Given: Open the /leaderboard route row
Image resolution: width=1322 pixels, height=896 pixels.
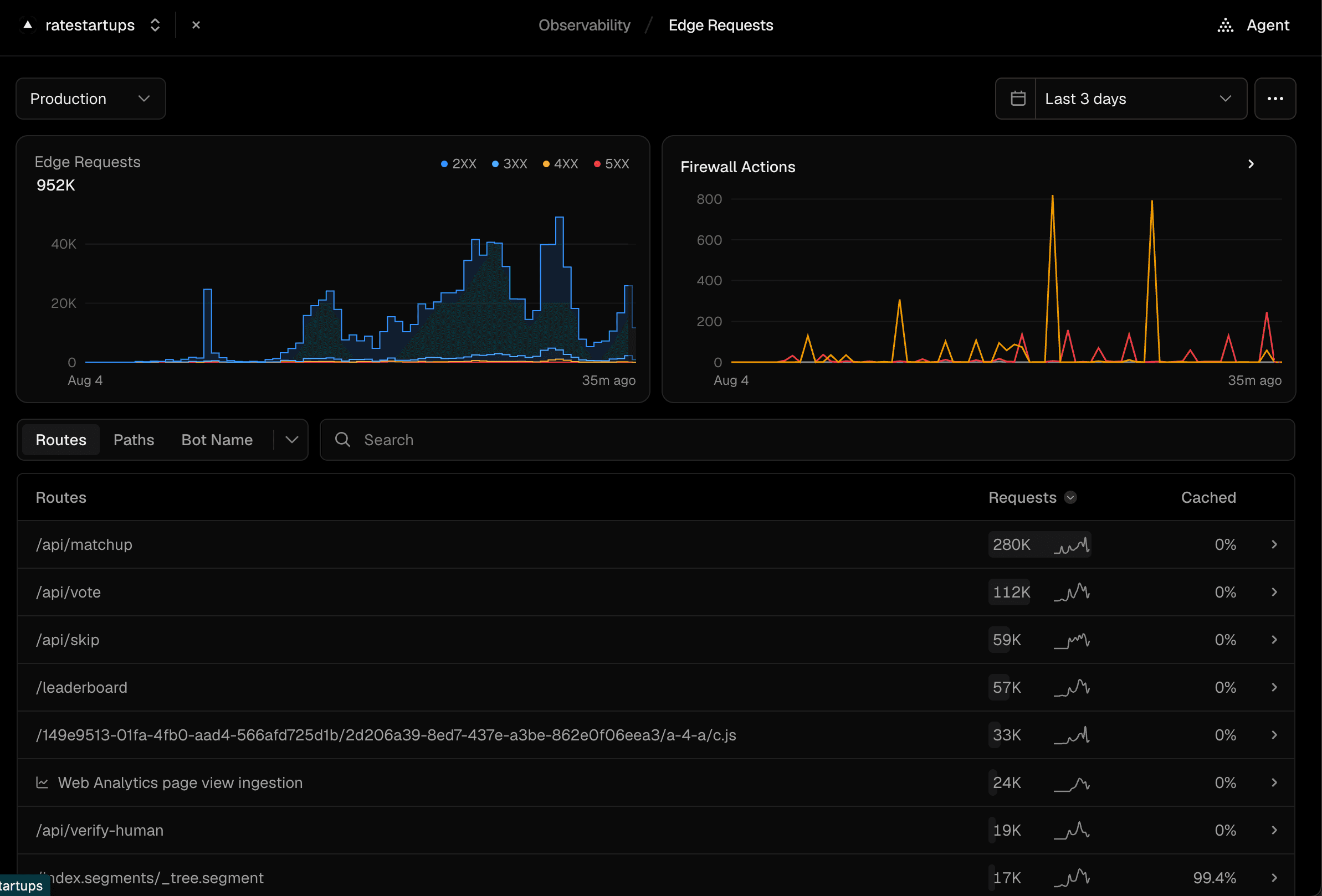Looking at the screenshot, I should tap(656, 687).
